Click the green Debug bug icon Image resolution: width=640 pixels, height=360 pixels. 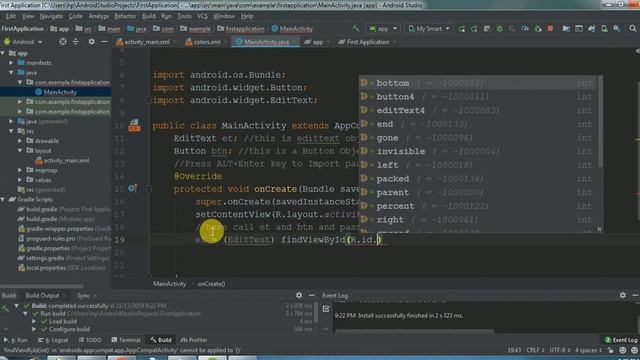(x=500, y=29)
